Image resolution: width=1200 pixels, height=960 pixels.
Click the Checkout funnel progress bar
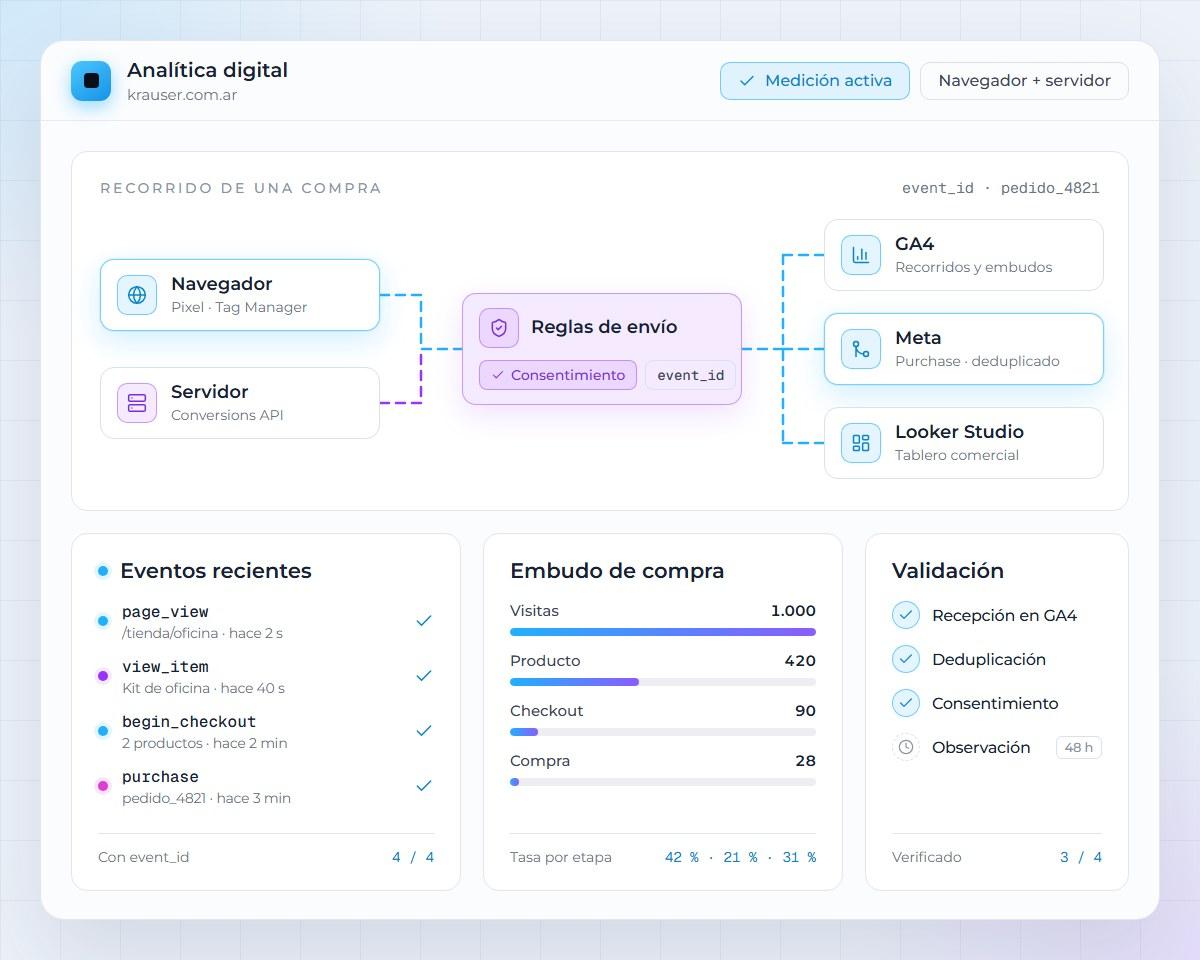click(x=663, y=732)
